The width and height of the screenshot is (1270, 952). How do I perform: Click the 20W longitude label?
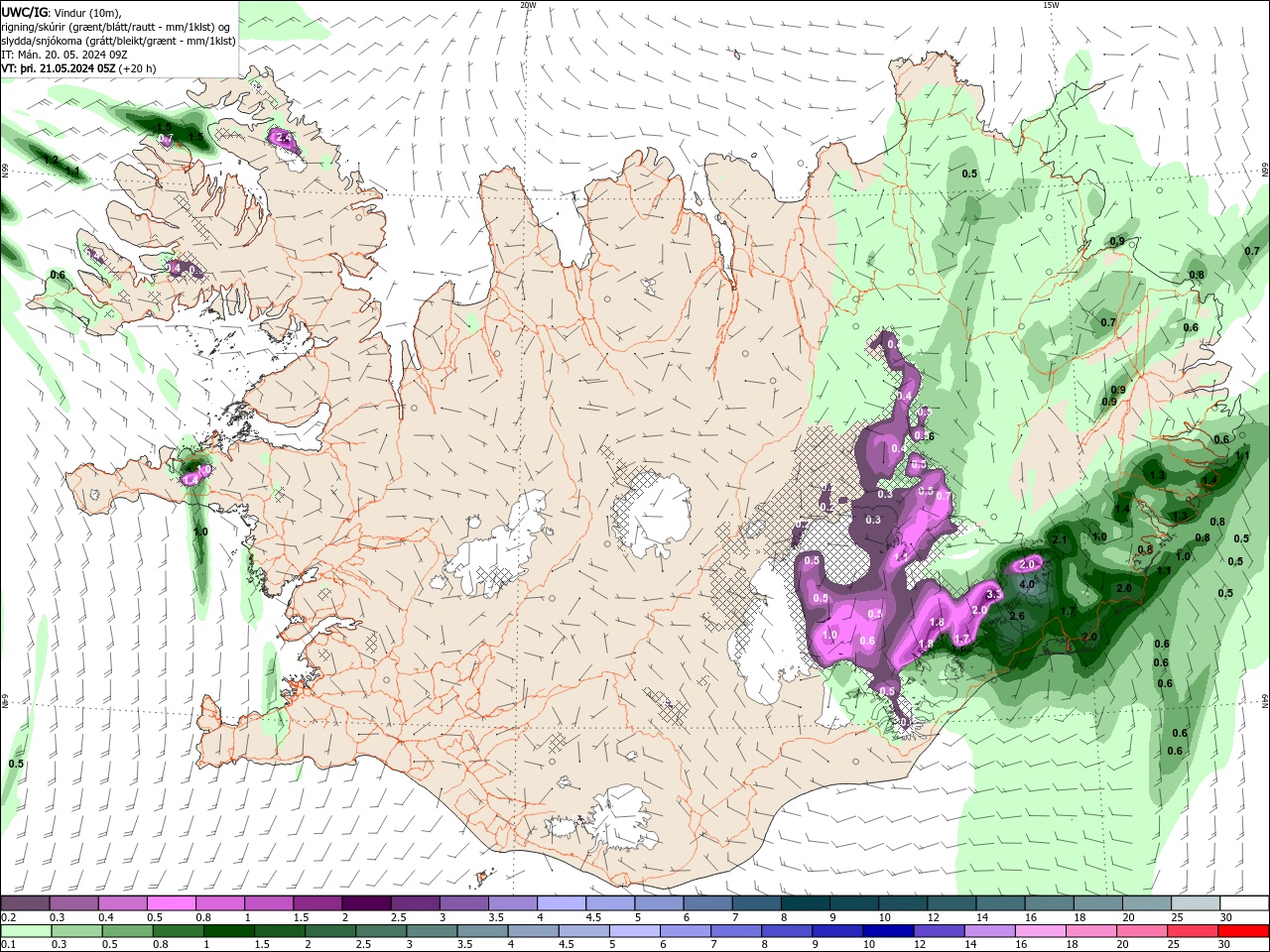(x=528, y=5)
